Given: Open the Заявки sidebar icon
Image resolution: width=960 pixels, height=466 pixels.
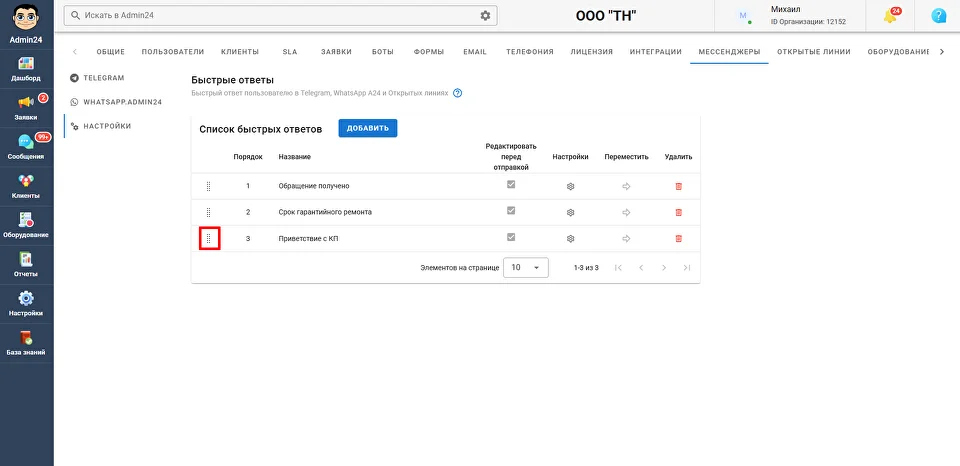Looking at the screenshot, I should pyautogui.click(x=26, y=106).
